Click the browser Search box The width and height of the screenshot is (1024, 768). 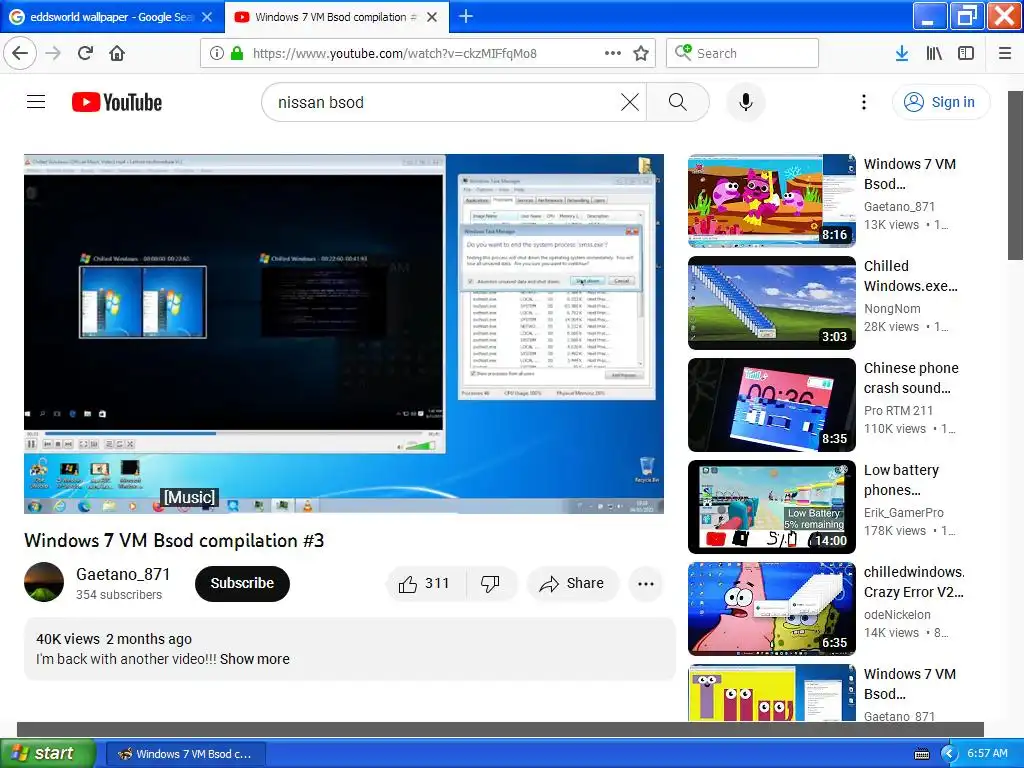[x=743, y=53]
